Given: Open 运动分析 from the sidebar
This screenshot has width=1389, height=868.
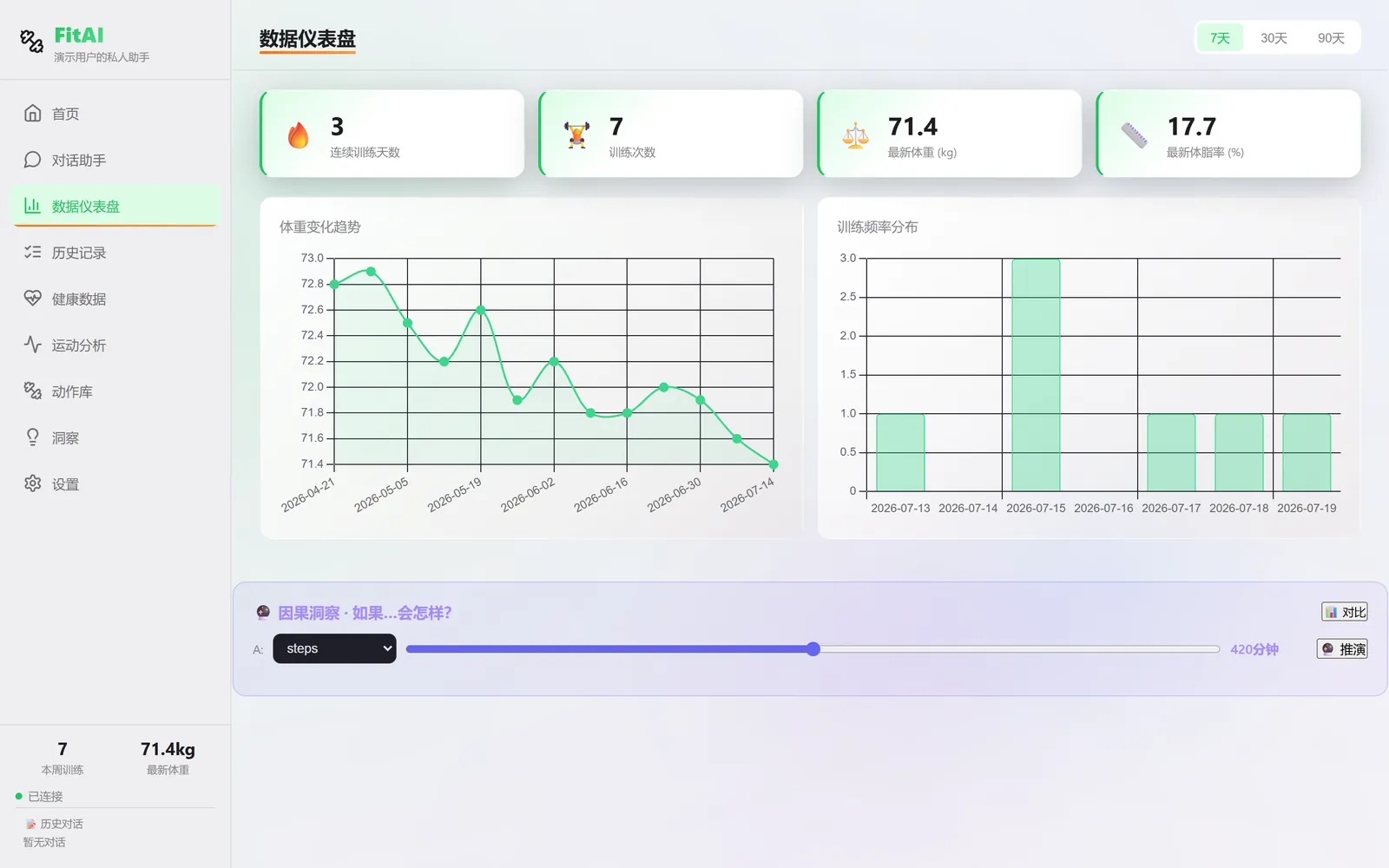Looking at the screenshot, I should pyautogui.click(x=115, y=345).
